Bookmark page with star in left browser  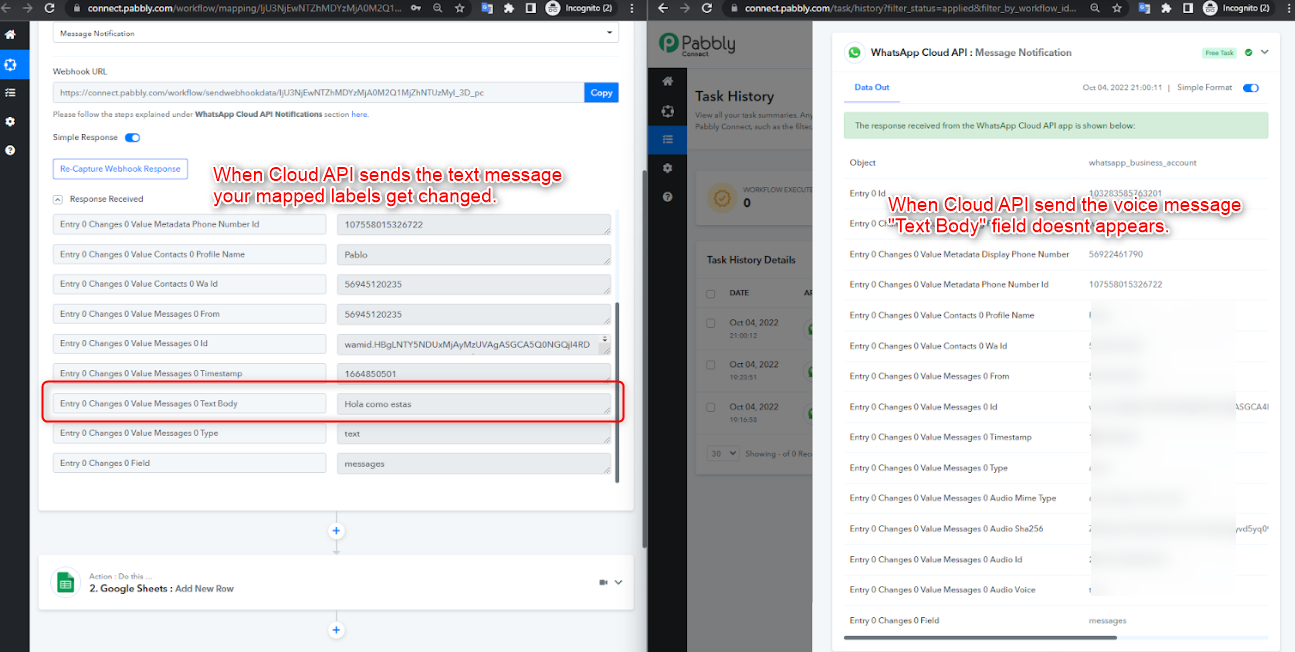tap(458, 8)
